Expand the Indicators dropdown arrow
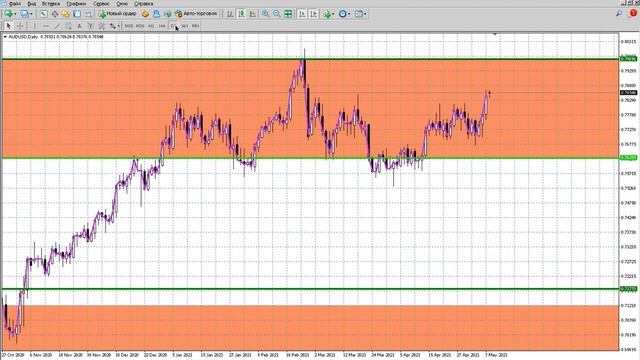The image size is (640, 360). [x=333, y=14]
